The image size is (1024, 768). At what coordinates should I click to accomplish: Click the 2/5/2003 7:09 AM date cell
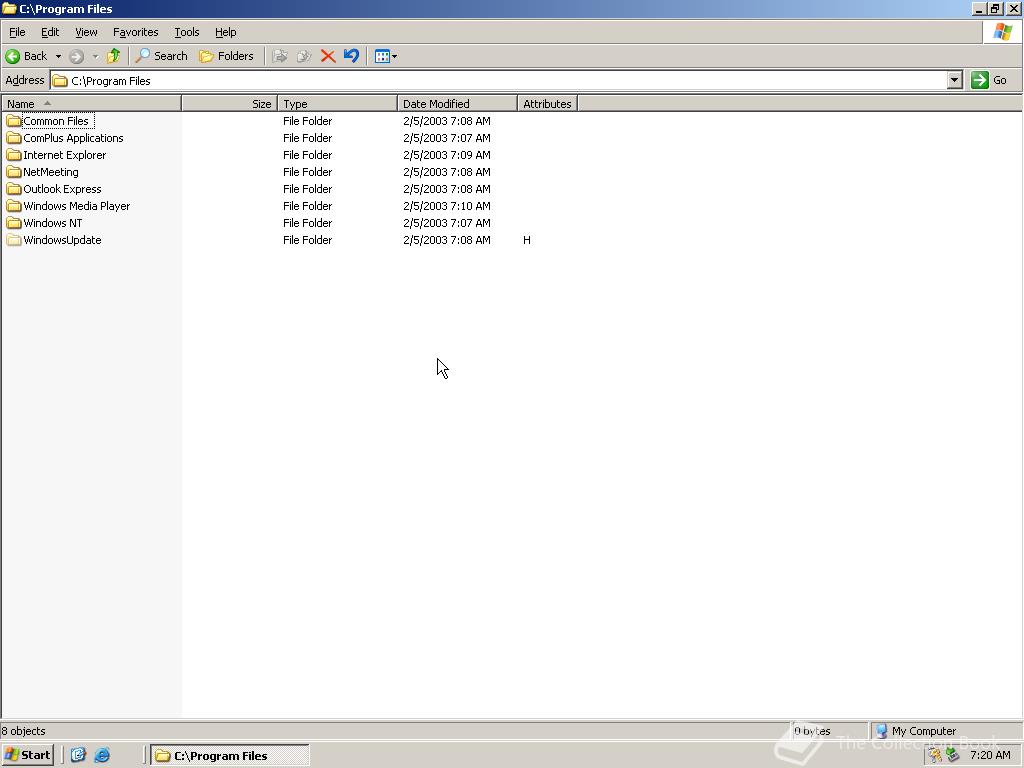pyautogui.click(x=447, y=155)
